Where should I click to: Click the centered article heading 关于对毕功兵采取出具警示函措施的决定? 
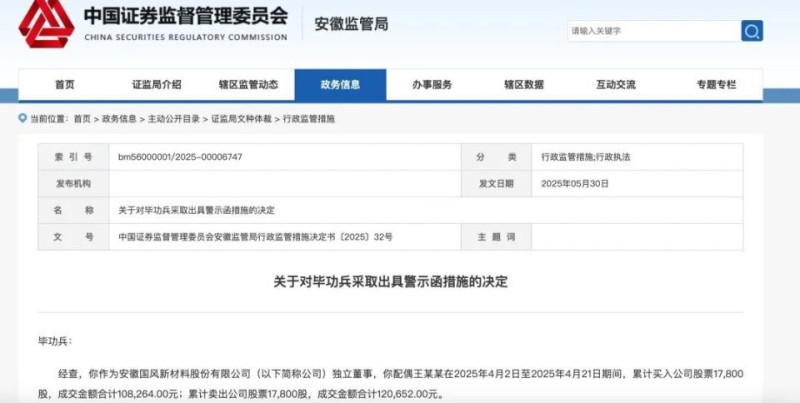point(390,282)
